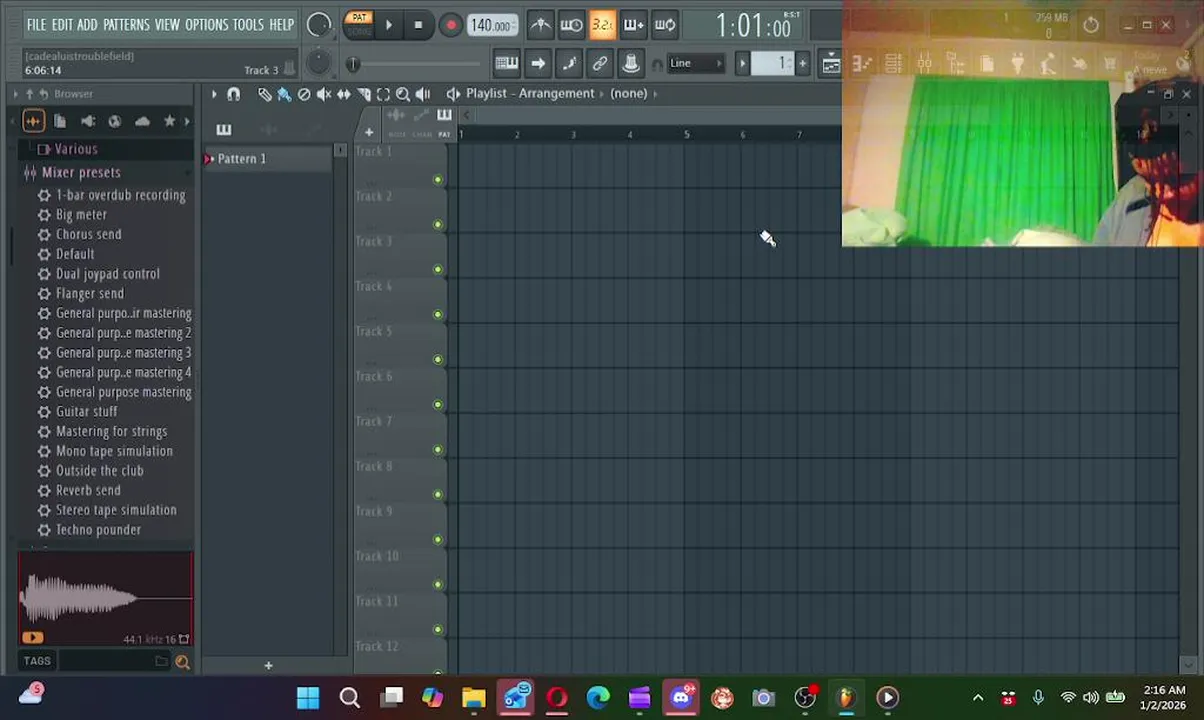Image resolution: width=1204 pixels, height=720 pixels.
Task: Arm recording with the Record button
Action: coord(450,25)
